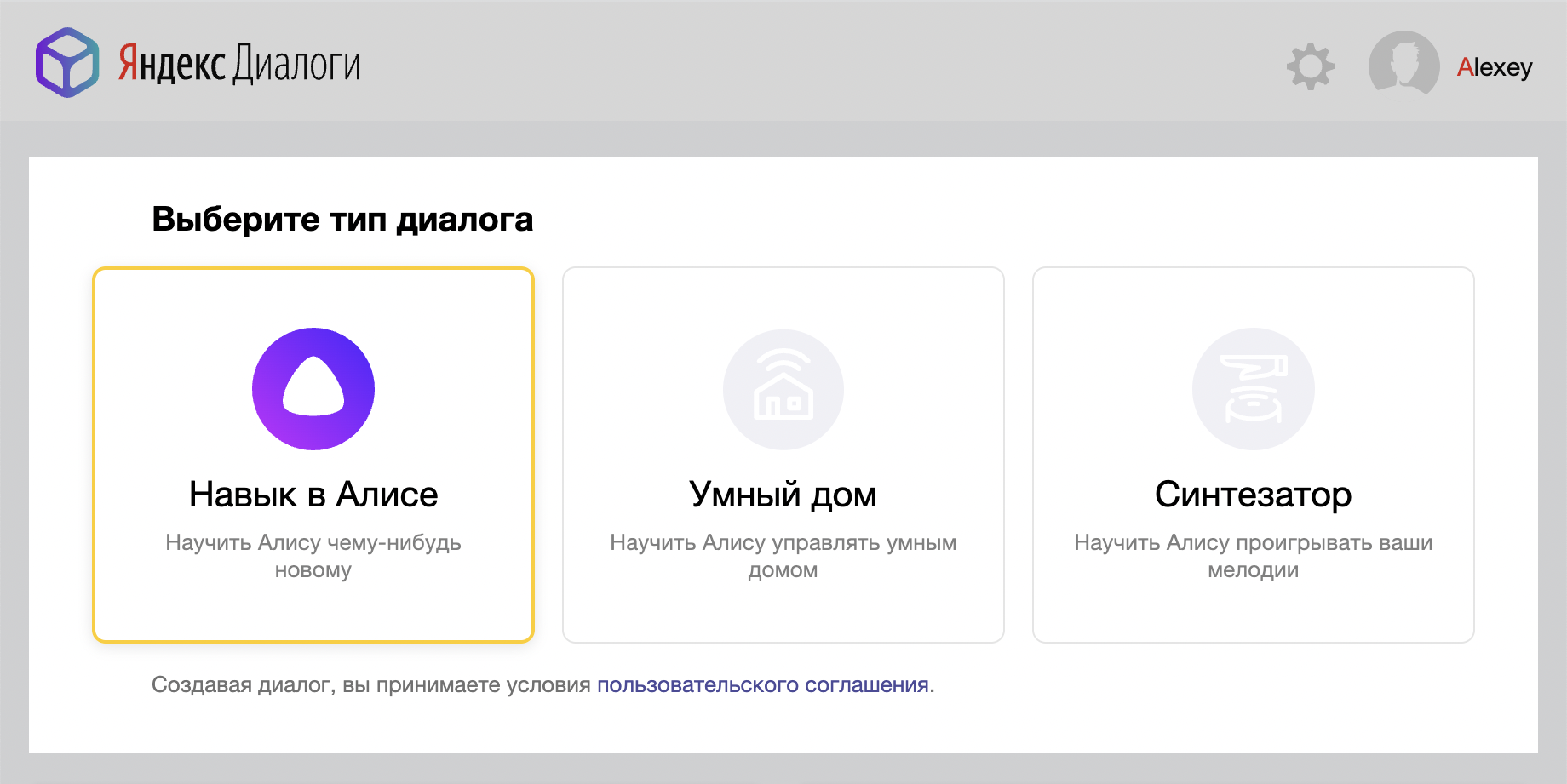This screenshot has height=784, width=1567.
Task: Click the synthesizer instrument icon
Action: [x=1254, y=389]
